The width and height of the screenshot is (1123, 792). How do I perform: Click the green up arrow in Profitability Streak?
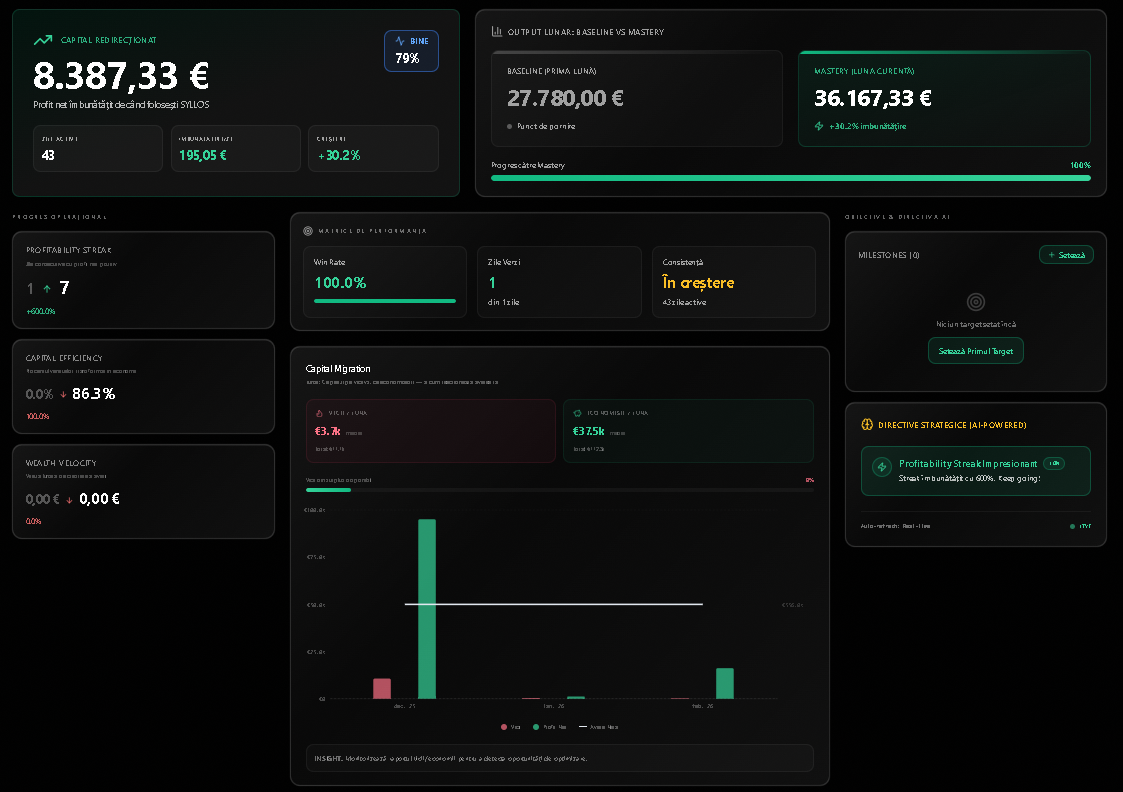point(46,289)
